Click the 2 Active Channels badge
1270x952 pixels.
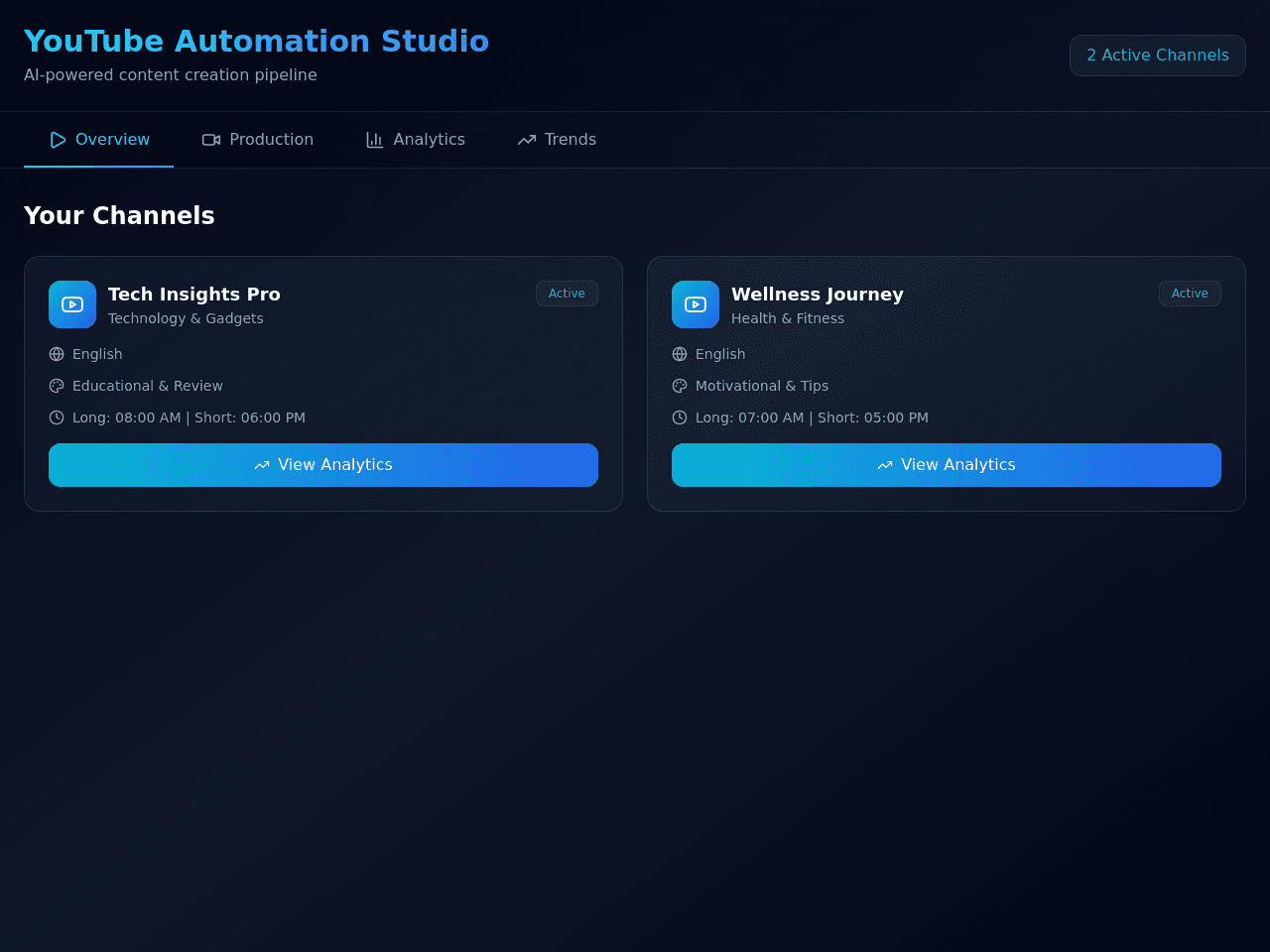pyautogui.click(x=1158, y=56)
